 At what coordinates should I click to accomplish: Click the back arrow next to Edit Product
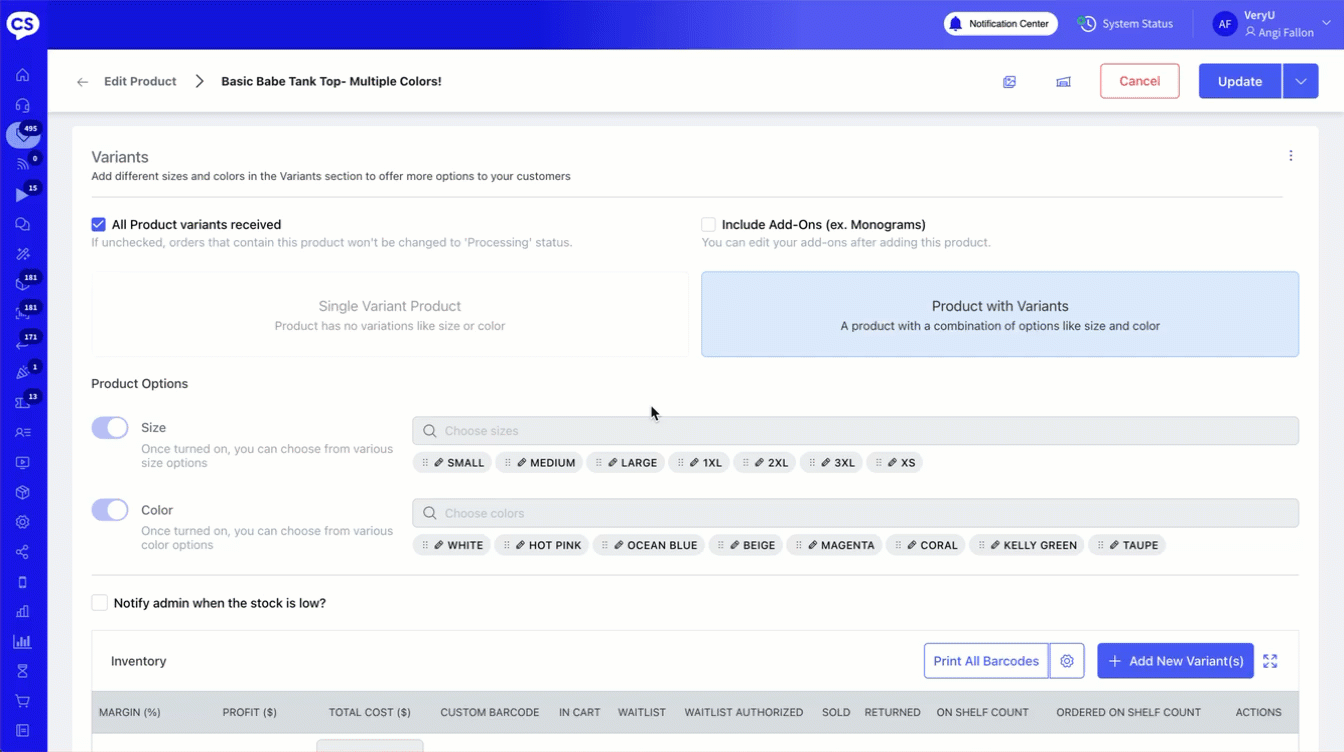coord(82,82)
